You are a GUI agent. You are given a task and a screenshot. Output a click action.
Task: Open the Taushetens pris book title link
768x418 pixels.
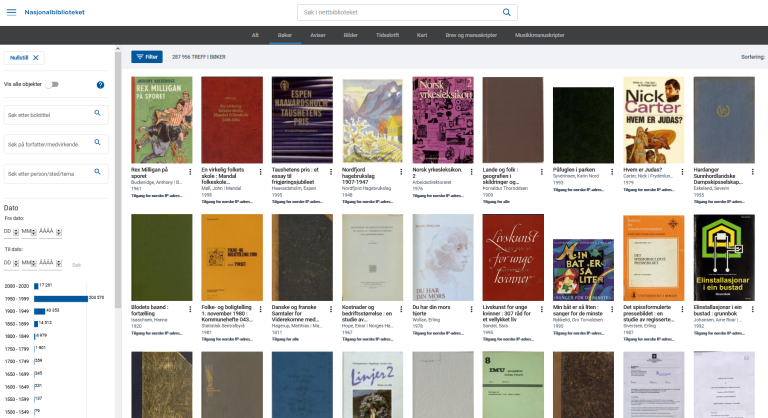coord(295,175)
